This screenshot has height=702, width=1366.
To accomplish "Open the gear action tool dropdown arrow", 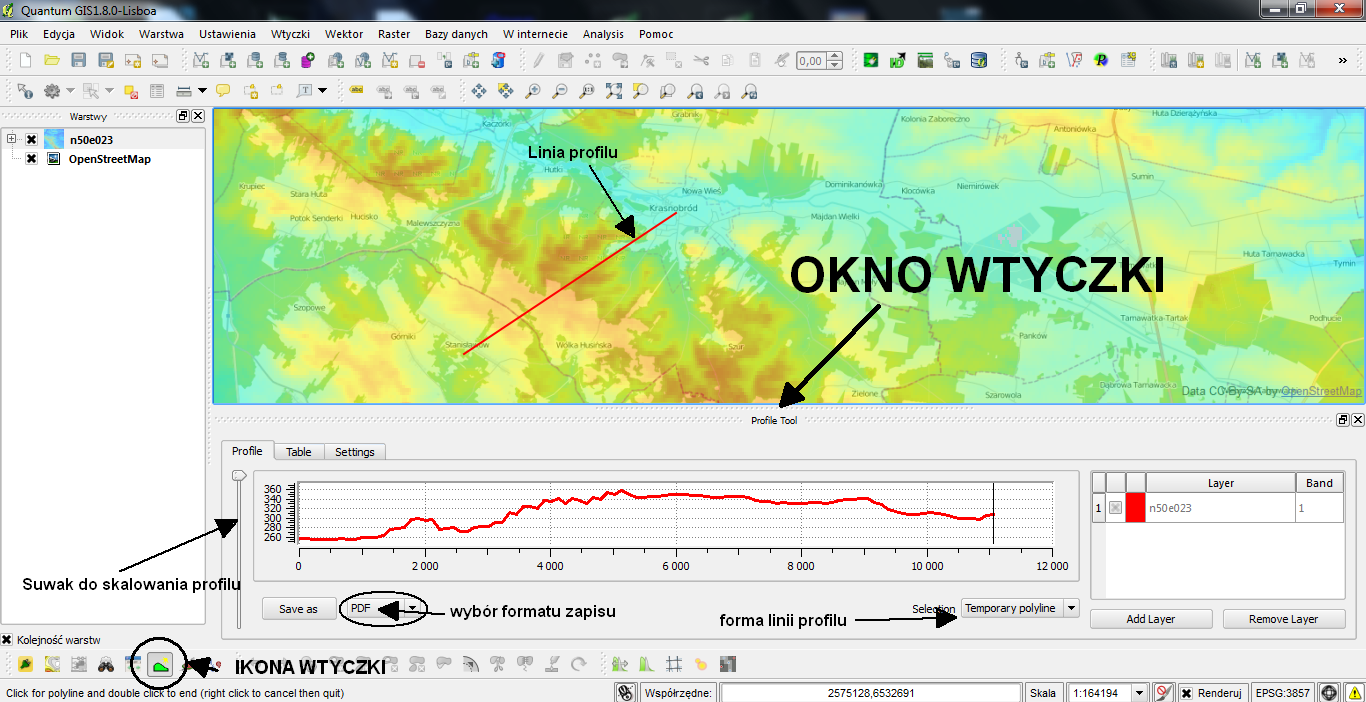I will pos(70,90).
